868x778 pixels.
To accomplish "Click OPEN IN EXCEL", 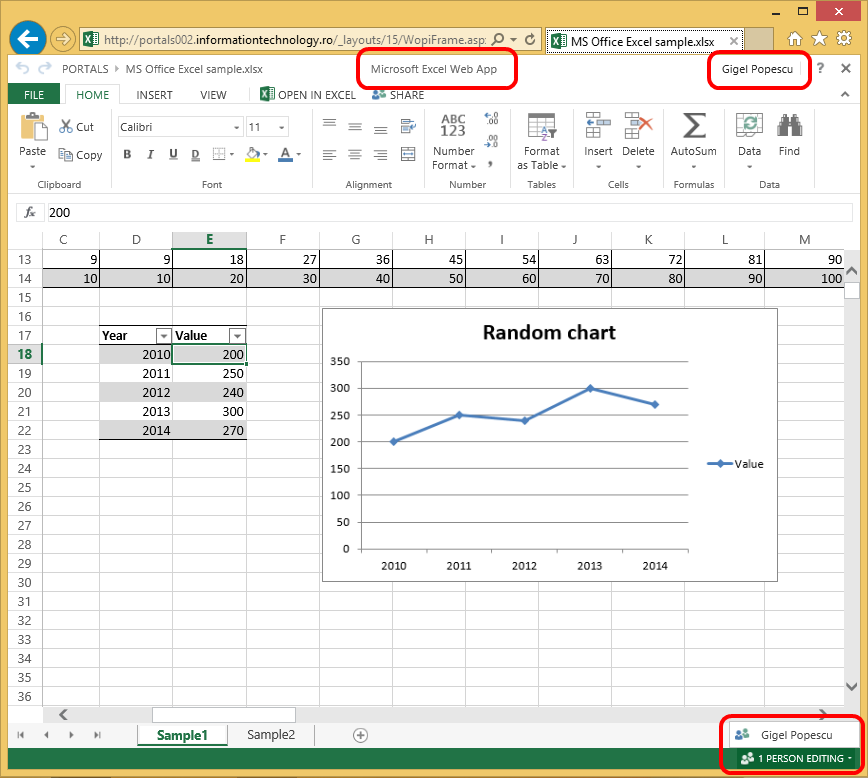I will point(308,95).
